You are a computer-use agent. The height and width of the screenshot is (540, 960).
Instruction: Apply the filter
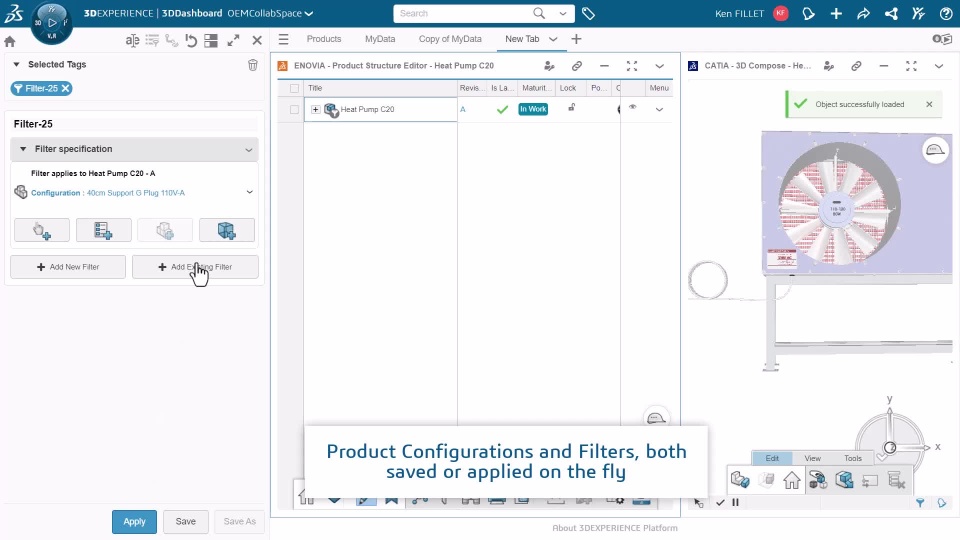point(134,522)
